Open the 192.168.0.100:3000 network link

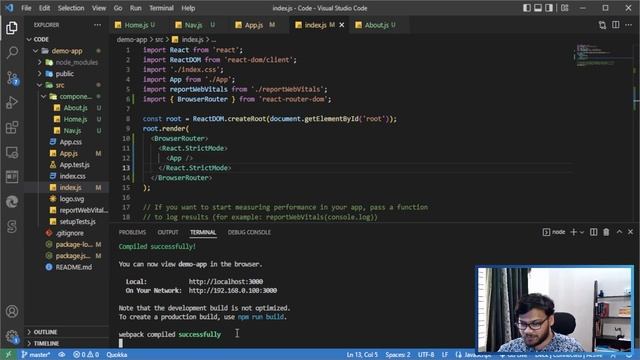coord(233,291)
